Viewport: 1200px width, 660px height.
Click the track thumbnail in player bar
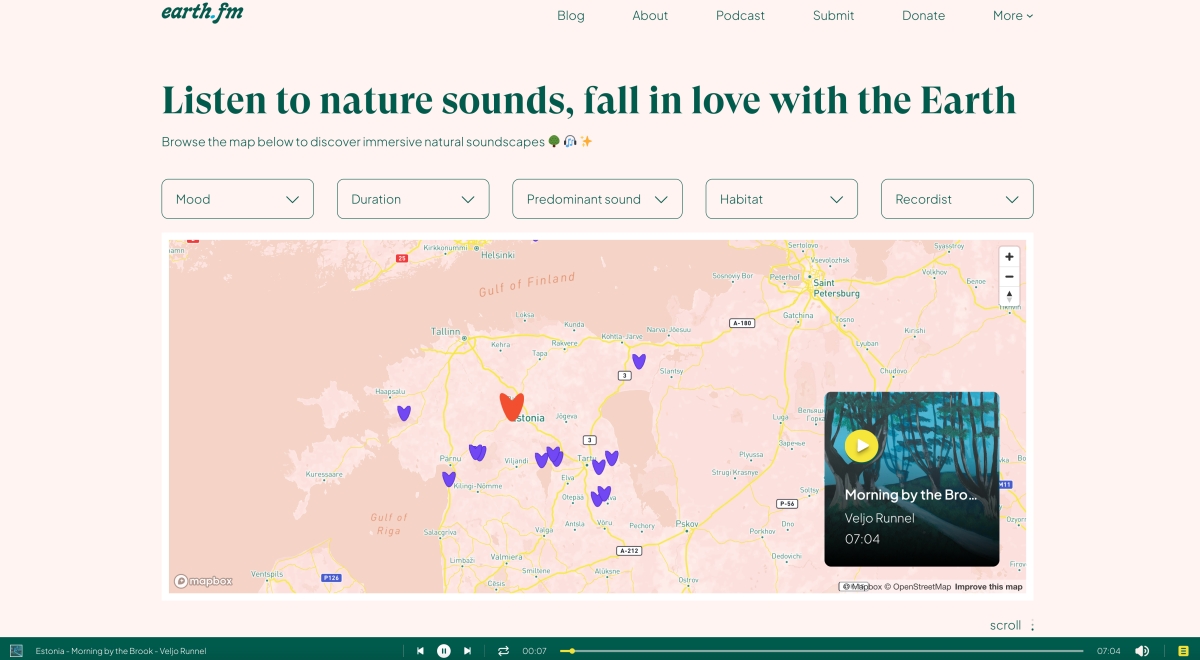tap(16, 651)
